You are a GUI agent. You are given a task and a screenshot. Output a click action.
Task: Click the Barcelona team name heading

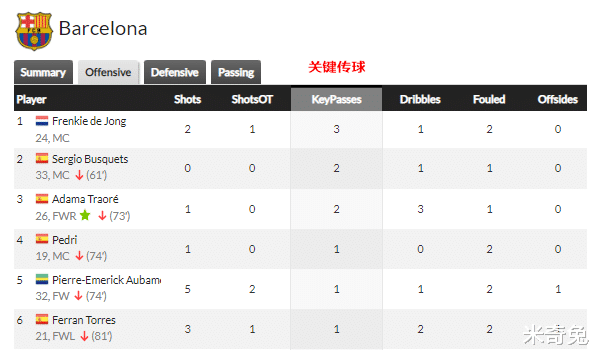pyautogui.click(x=103, y=28)
